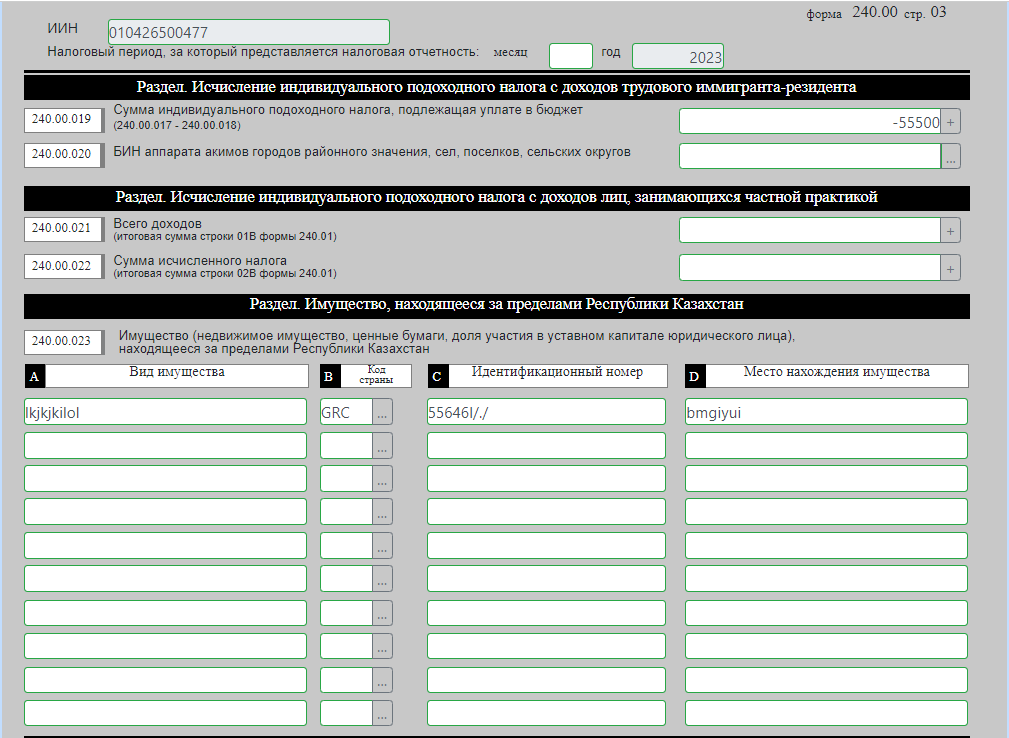The width and height of the screenshot is (1009, 738).
Task: Click second row Место нахождения имущества field
Action: click(826, 445)
